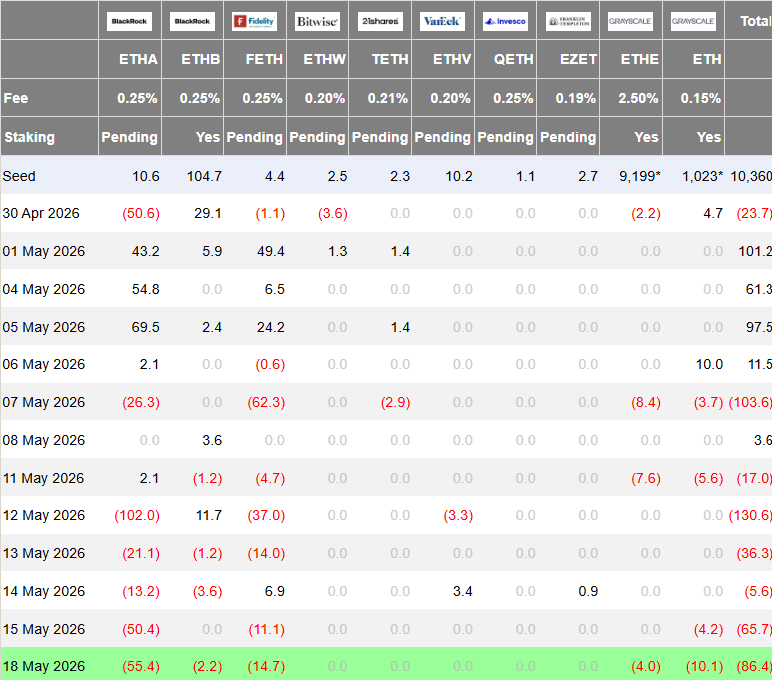The height and width of the screenshot is (680, 772).
Task: Click FETH value (62.3) on 07 May
Action: click(266, 402)
